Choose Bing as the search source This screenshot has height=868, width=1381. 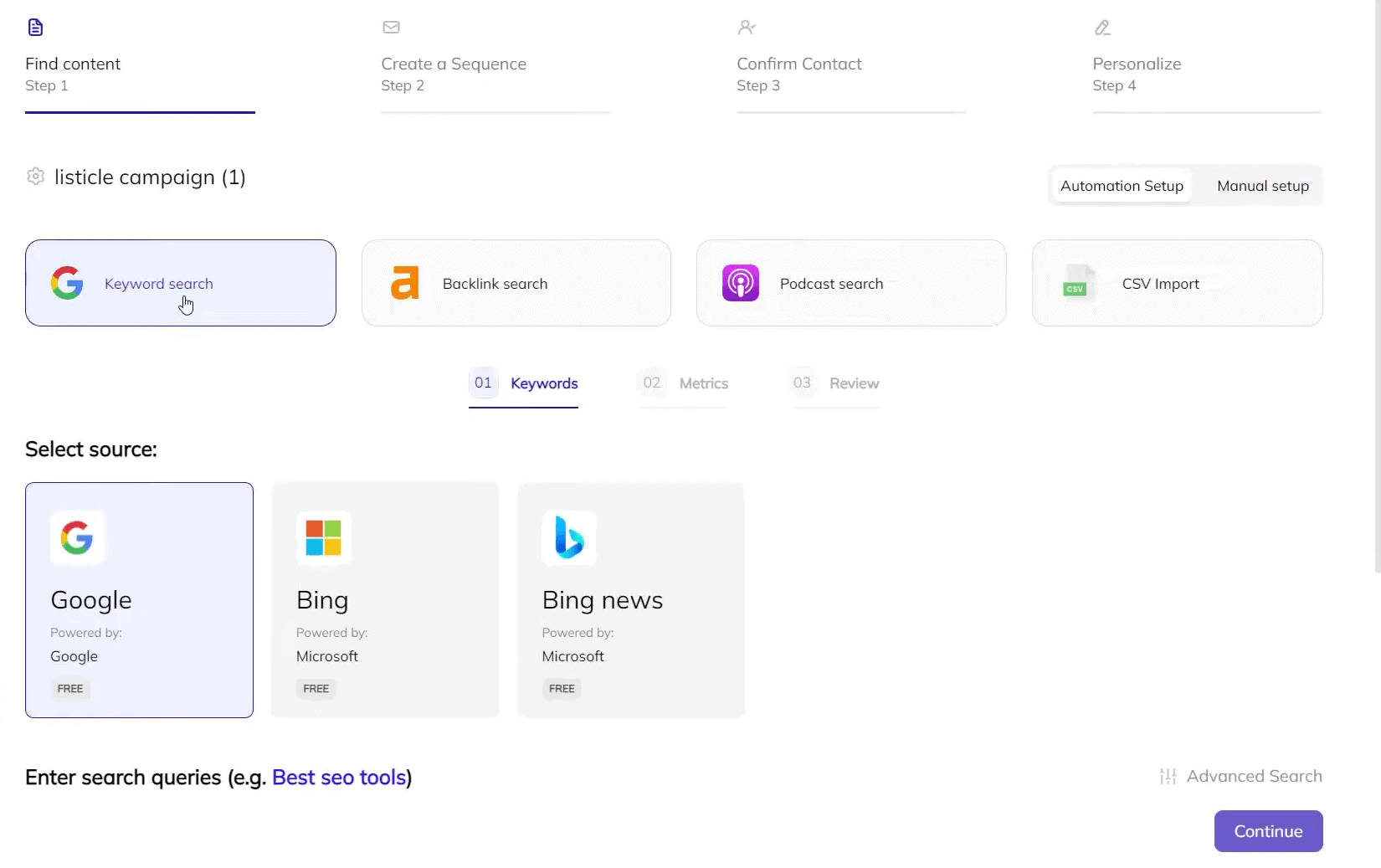(385, 599)
